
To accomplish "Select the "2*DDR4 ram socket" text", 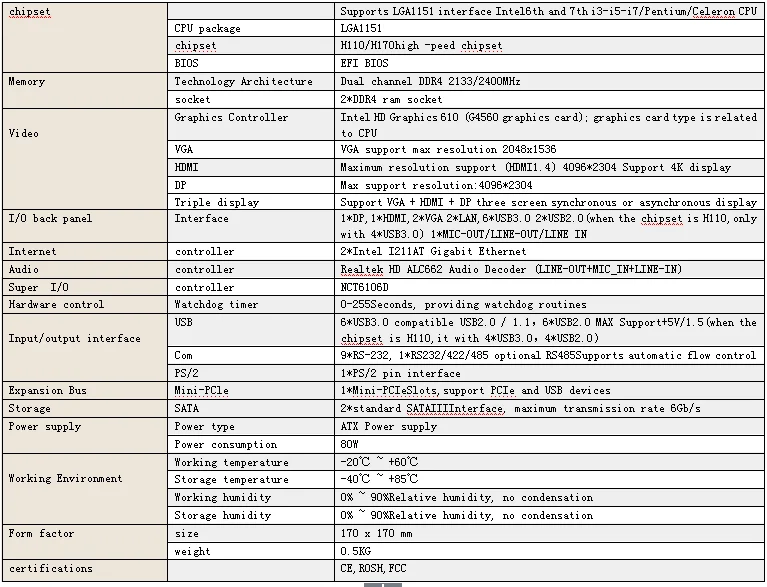I will click(391, 100).
